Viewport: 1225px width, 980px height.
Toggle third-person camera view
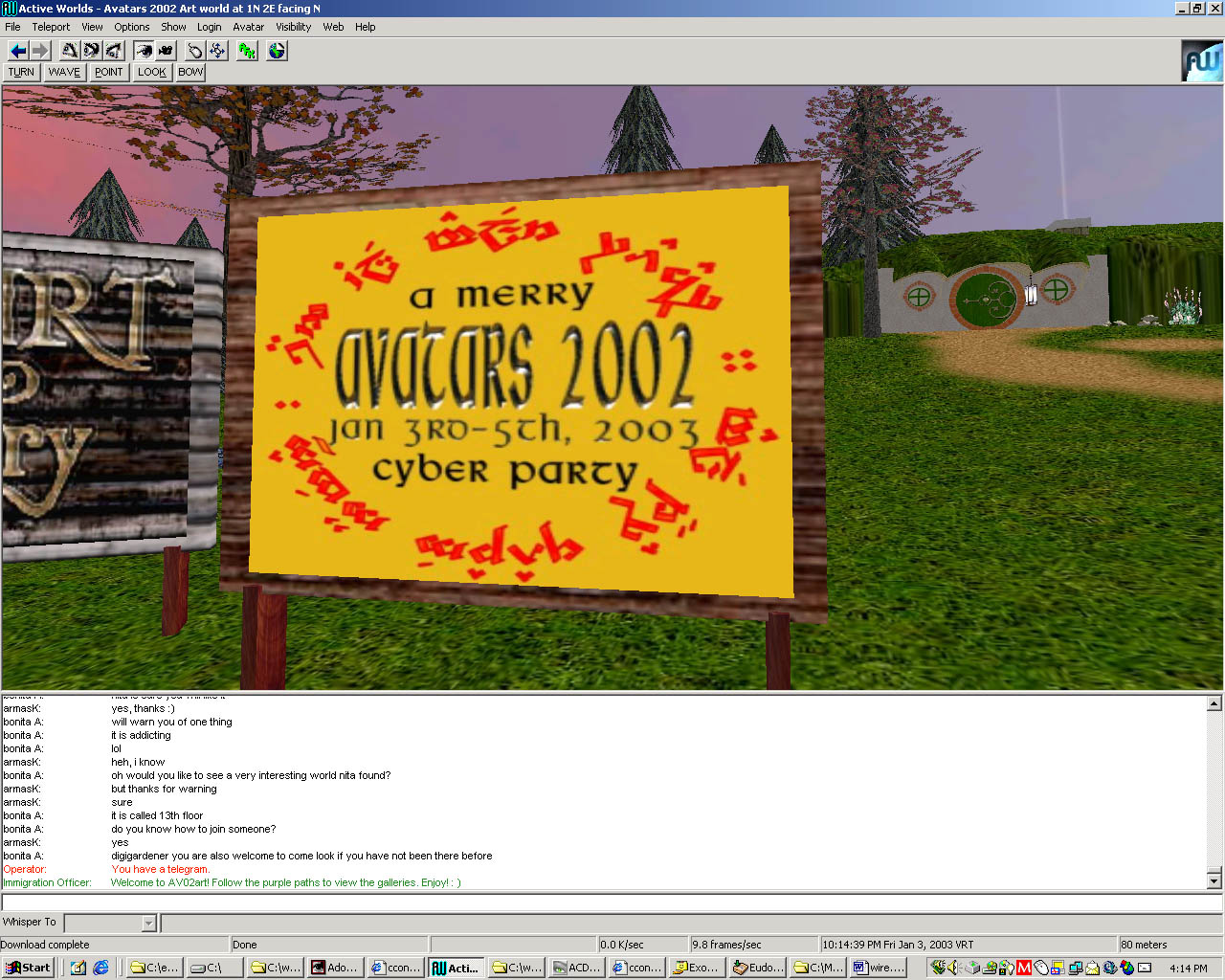point(166,51)
